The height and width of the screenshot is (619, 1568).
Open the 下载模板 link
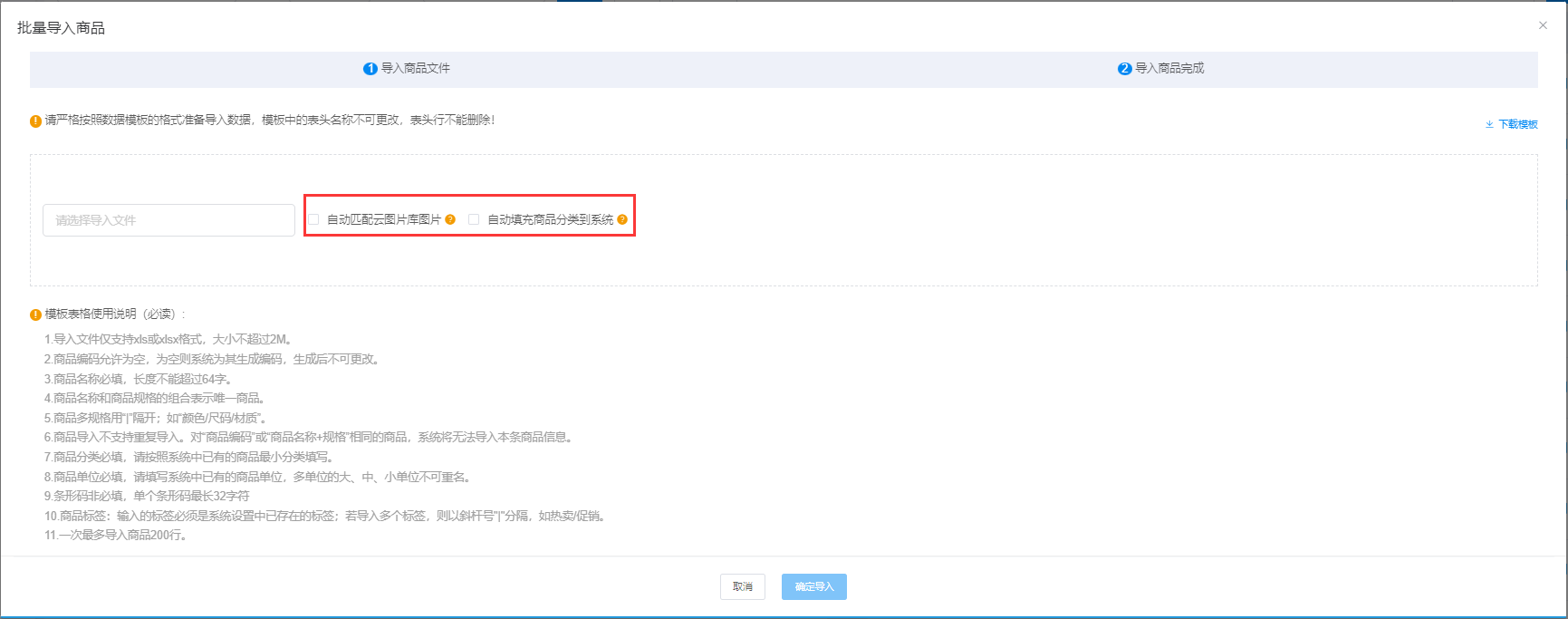(x=1518, y=124)
